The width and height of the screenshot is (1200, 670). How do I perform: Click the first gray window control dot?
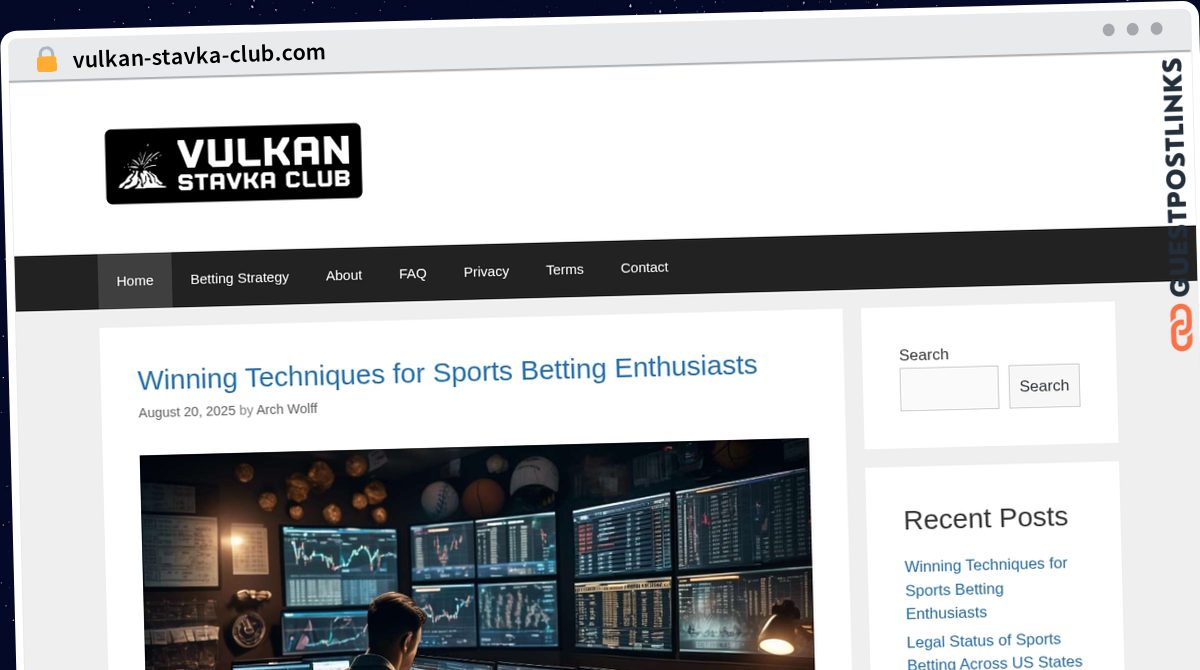[1109, 30]
